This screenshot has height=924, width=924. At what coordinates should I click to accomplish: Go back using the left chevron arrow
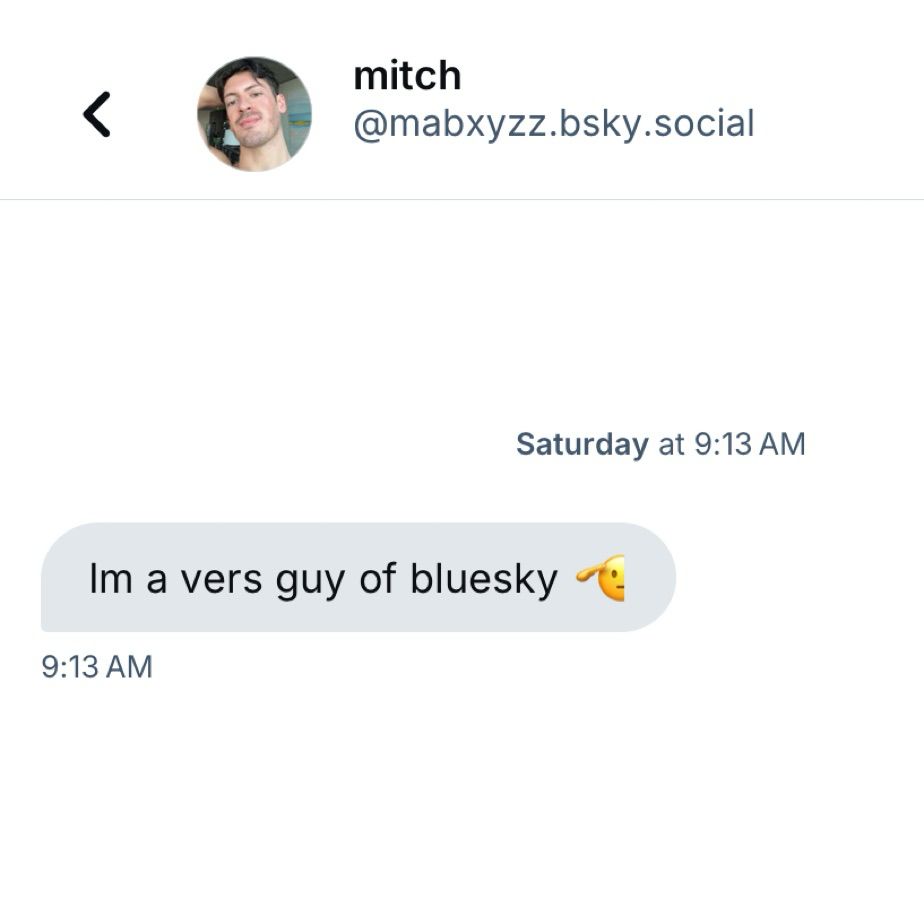coord(97,114)
